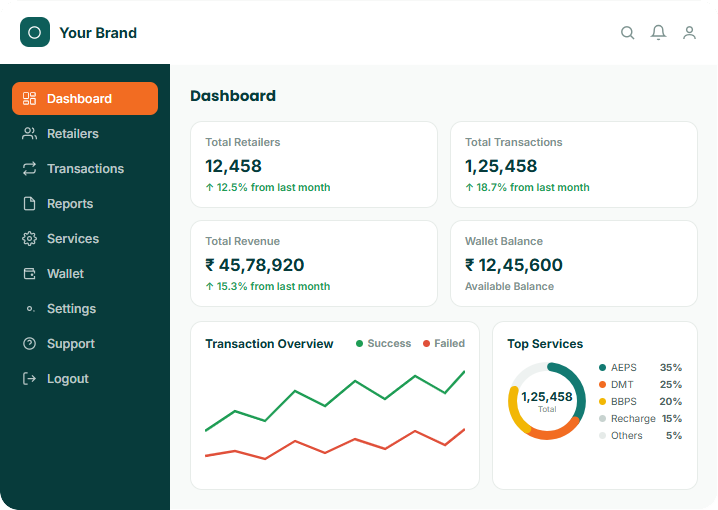Click the Wallet icon in sidebar
The width and height of the screenshot is (718, 510).
(29, 274)
